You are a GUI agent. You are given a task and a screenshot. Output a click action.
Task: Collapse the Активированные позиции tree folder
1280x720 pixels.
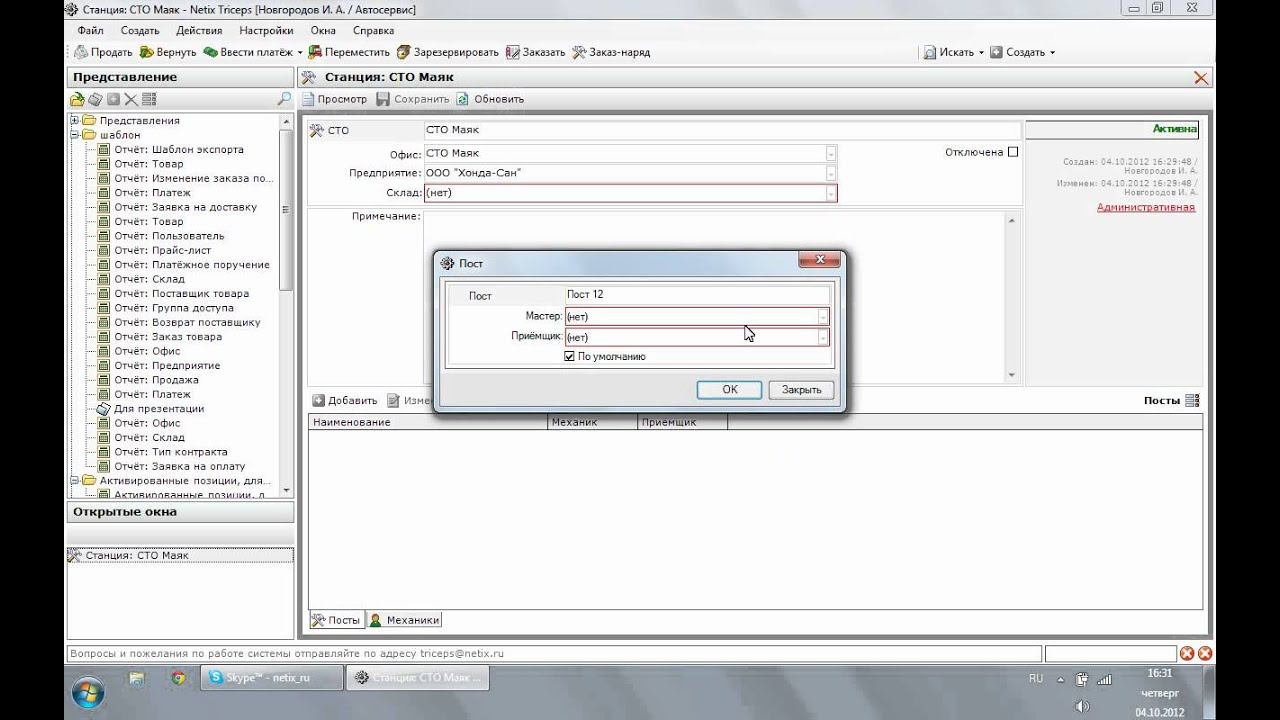click(74, 481)
